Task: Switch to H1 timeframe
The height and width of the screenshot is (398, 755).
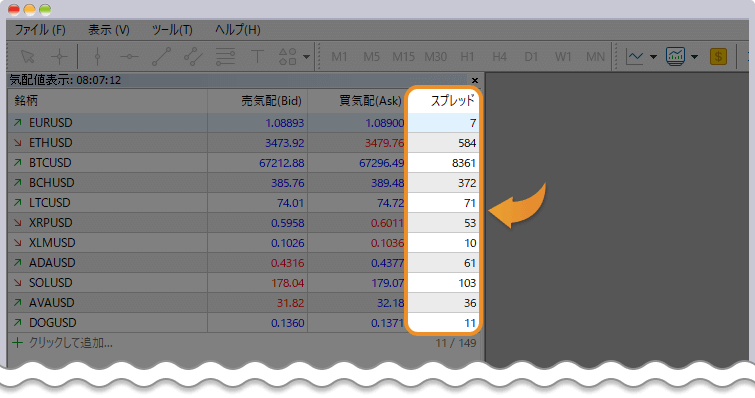Action: click(467, 57)
